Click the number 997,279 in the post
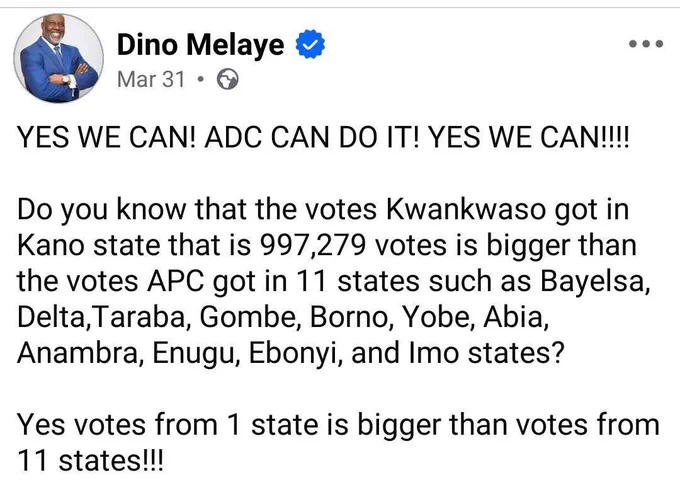This screenshot has width=680, height=499. pos(312,246)
